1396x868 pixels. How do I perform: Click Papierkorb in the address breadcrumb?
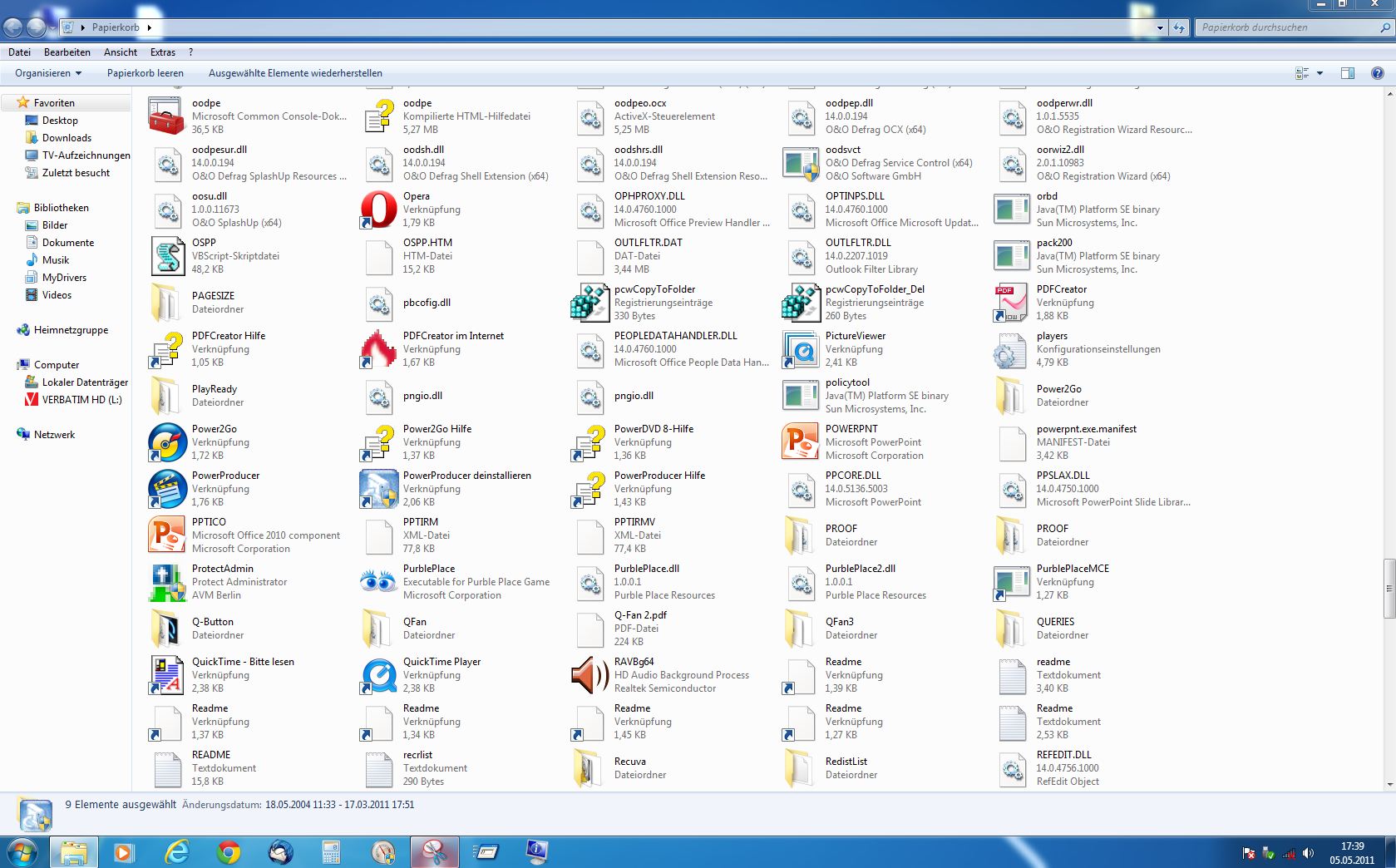point(116,27)
